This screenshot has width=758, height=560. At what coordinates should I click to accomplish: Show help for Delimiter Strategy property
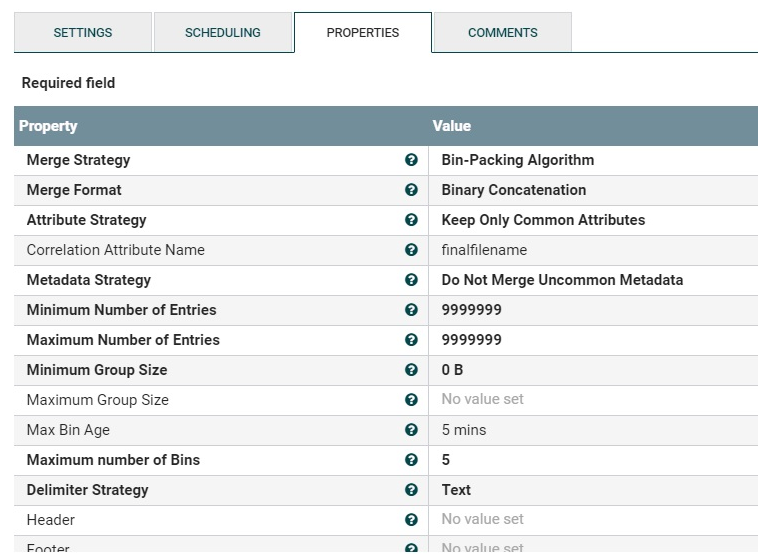[x=411, y=490]
